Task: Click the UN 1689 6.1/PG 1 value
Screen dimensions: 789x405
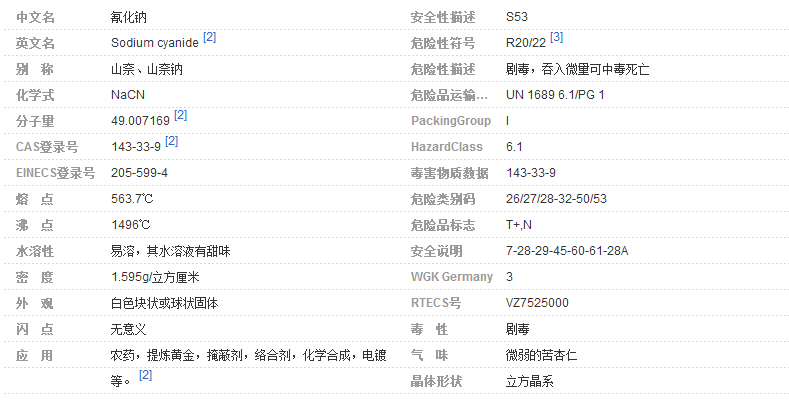Action: (555, 95)
